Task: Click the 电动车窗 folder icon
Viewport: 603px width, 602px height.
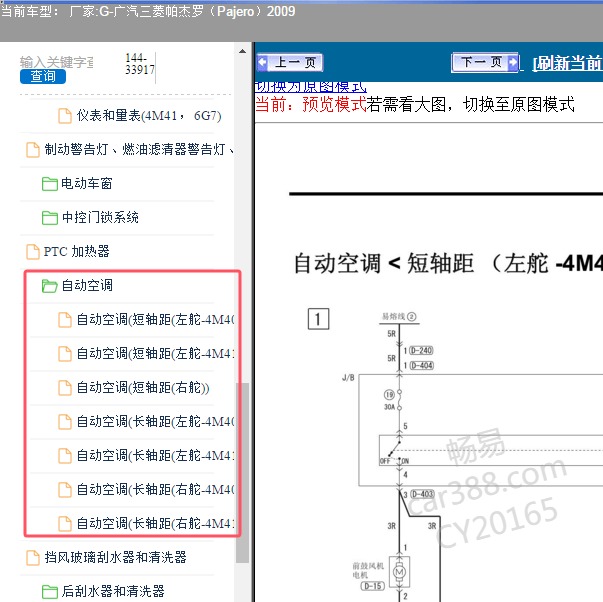Action: click(x=50, y=184)
